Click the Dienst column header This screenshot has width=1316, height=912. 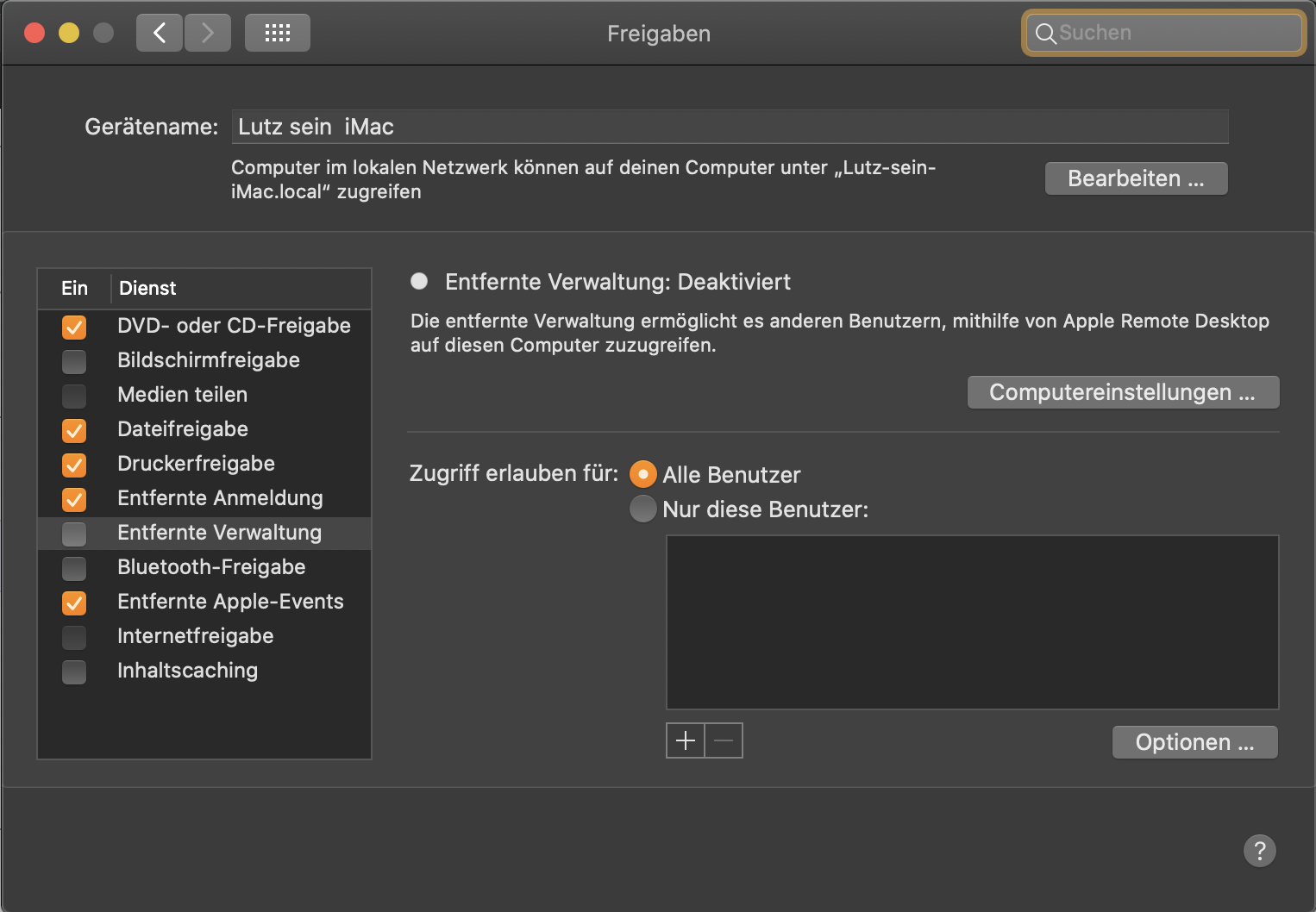241,289
